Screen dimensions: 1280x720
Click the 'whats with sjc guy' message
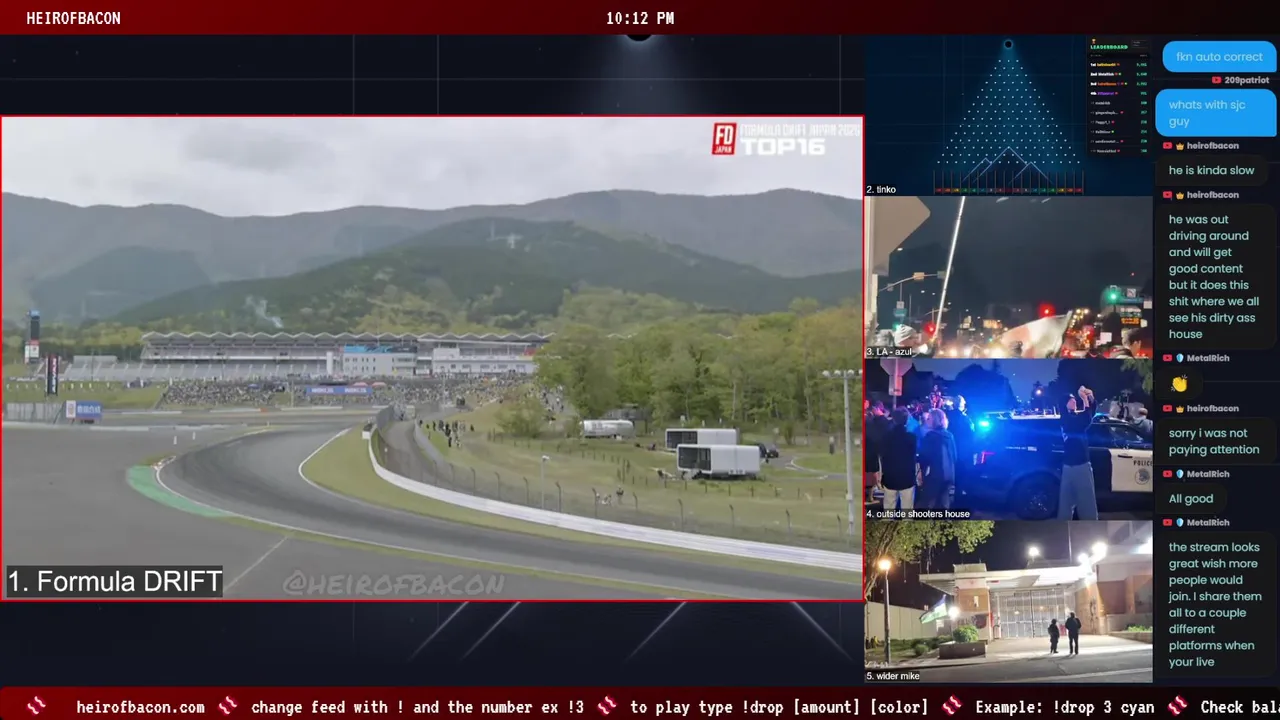[1216, 113]
